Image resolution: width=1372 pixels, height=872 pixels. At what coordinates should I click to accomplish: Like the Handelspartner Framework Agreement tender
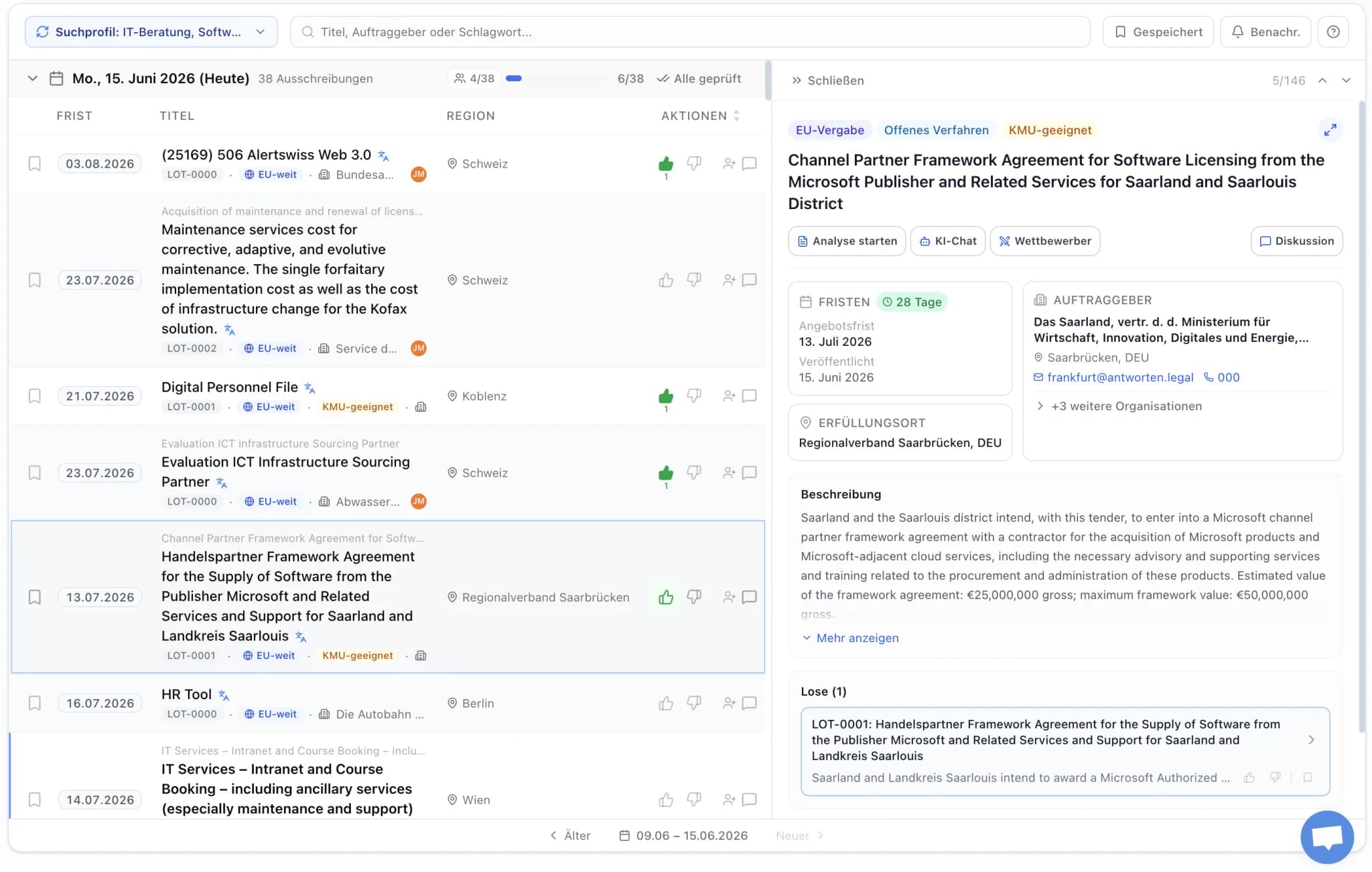(x=665, y=597)
